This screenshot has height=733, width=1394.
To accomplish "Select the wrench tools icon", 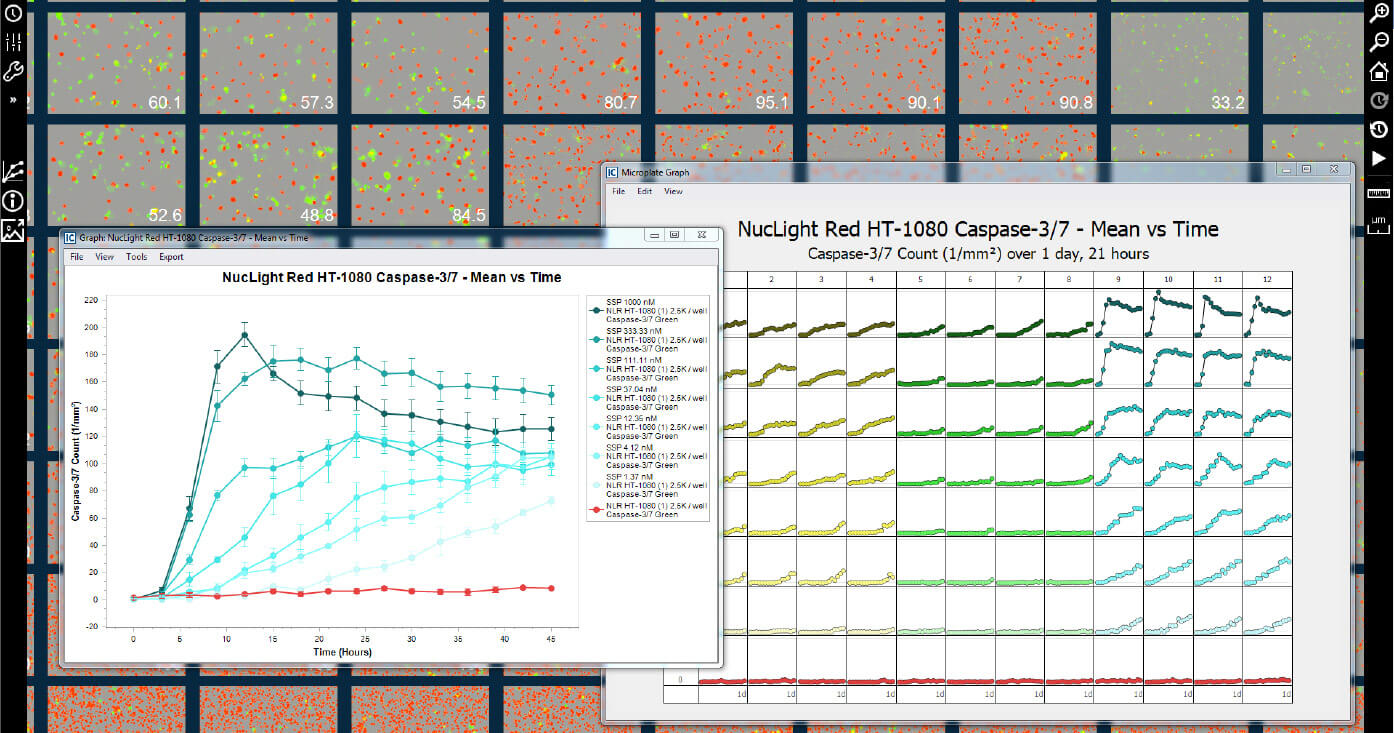I will pos(13,71).
